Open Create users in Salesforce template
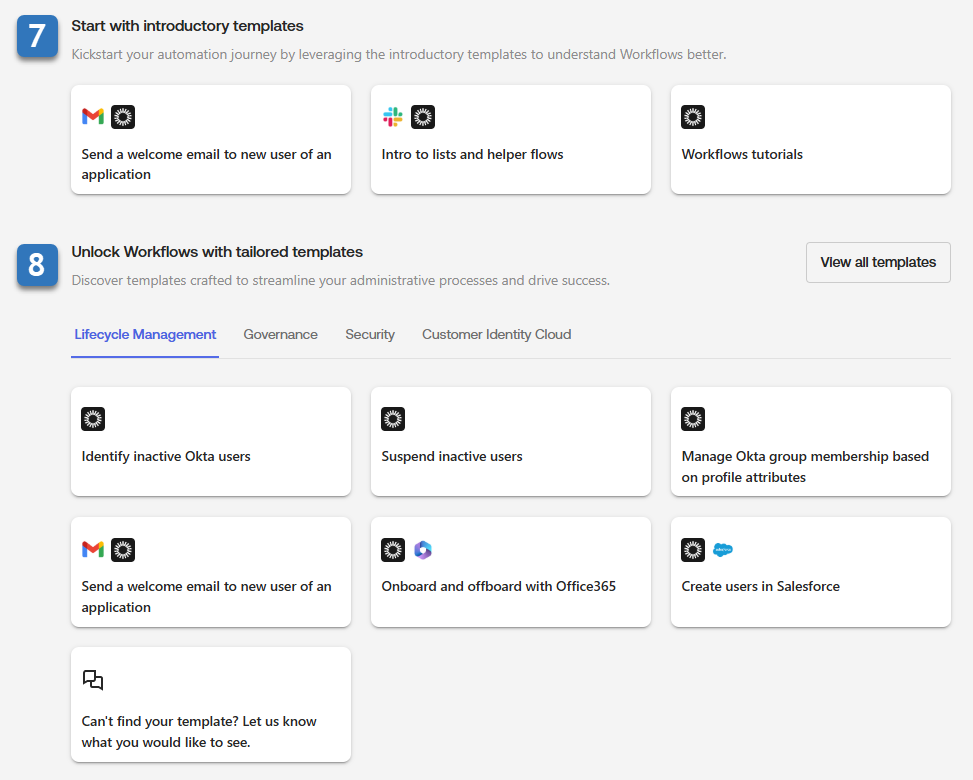The height and width of the screenshot is (780, 973). [761, 587]
